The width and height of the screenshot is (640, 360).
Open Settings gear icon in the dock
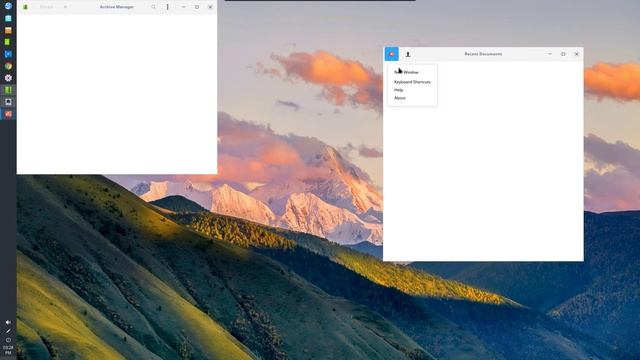[8, 78]
